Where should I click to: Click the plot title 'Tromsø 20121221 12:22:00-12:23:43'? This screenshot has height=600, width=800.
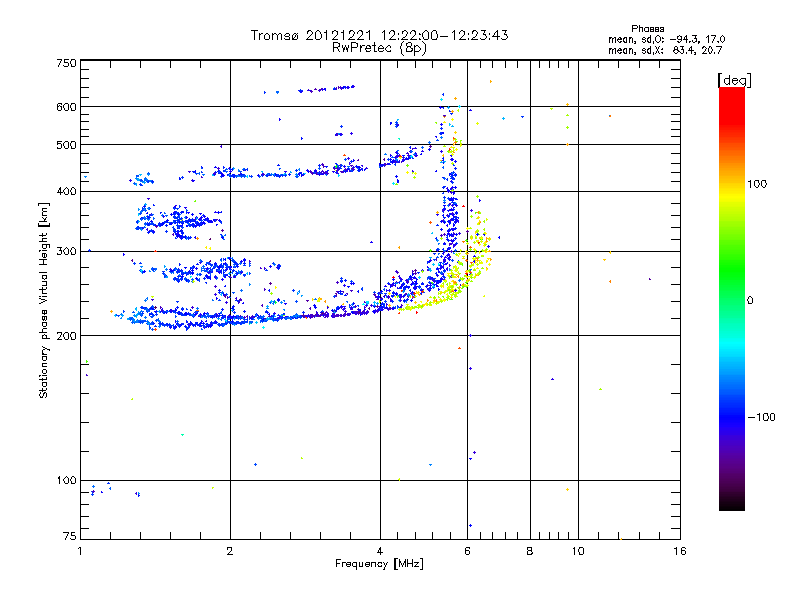380,35
